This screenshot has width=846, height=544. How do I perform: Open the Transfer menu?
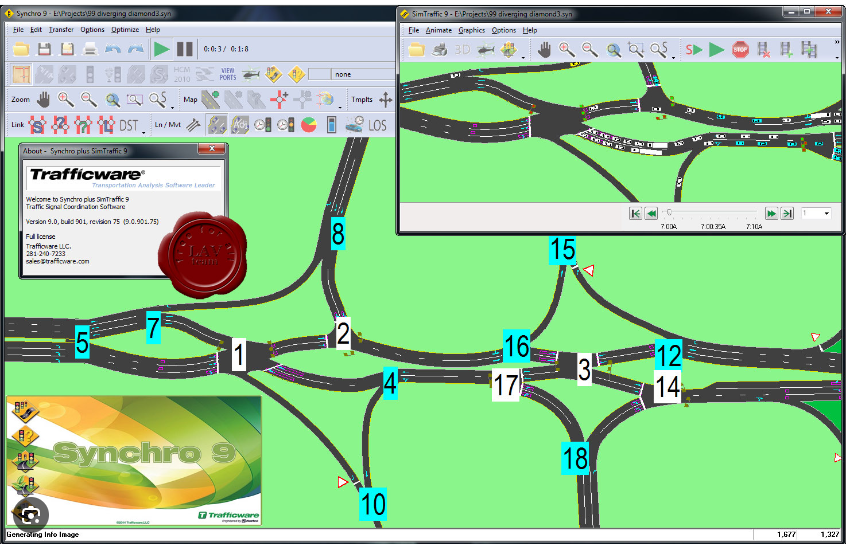pos(61,30)
